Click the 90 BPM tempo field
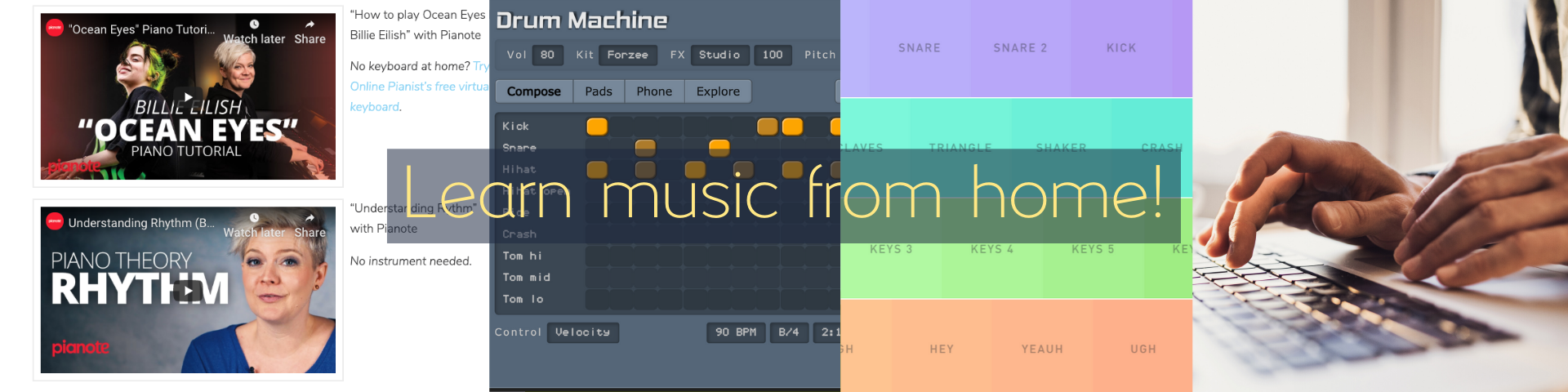The height and width of the screenshot is (392, 1568). click(736, 332)
